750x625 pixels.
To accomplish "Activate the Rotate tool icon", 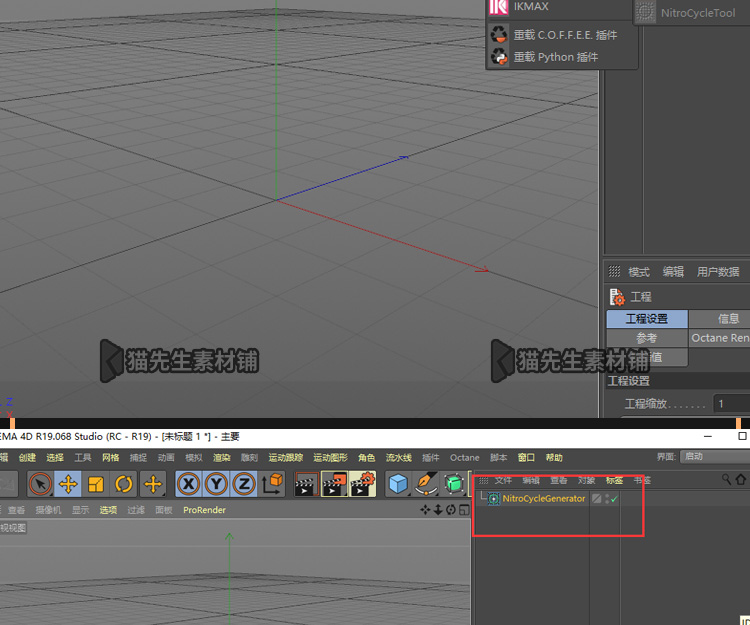I will [x=124, y=484].
